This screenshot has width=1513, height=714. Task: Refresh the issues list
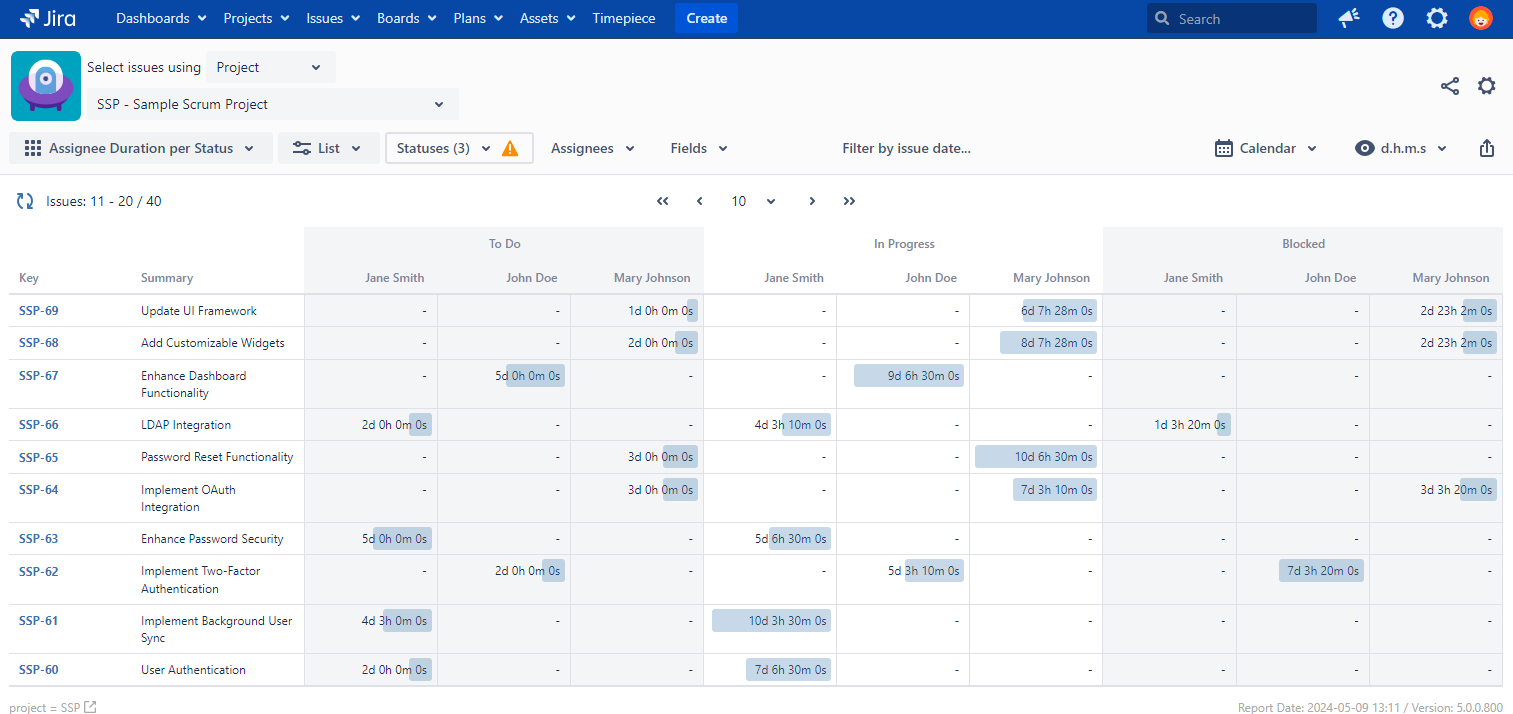coord(24,200)
